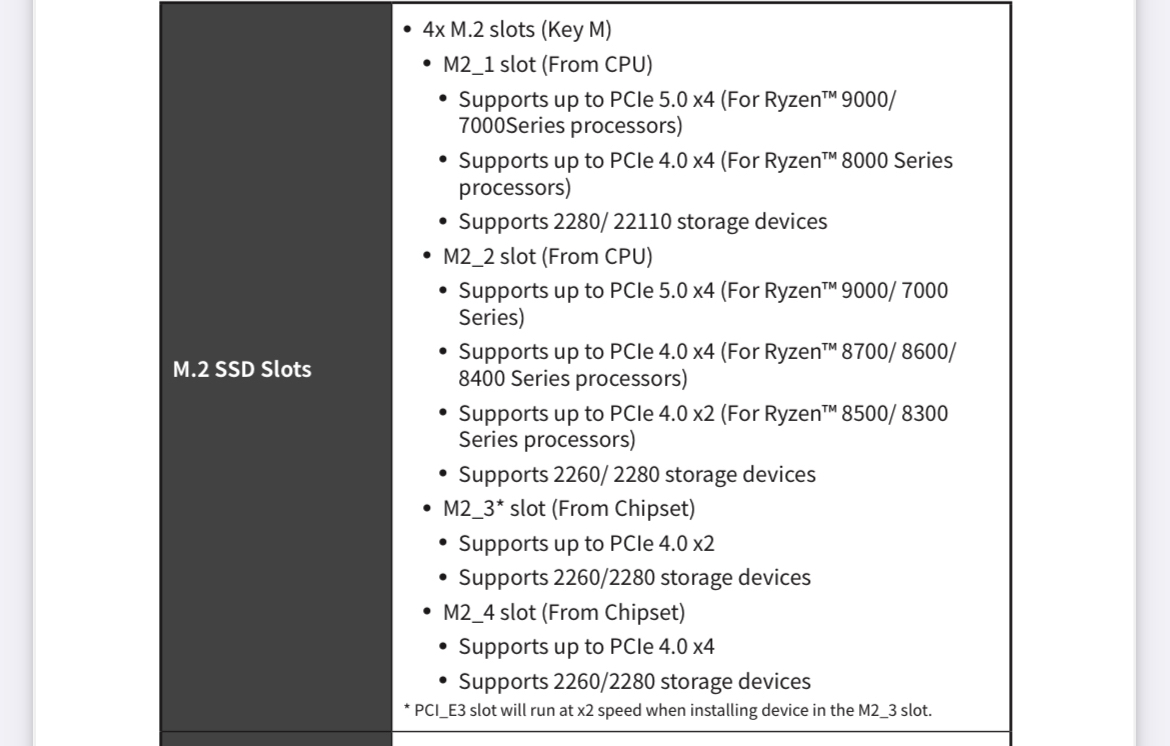Click M2_3 "Supports up to PCIe 4.0 x2" line

point(586,543)
